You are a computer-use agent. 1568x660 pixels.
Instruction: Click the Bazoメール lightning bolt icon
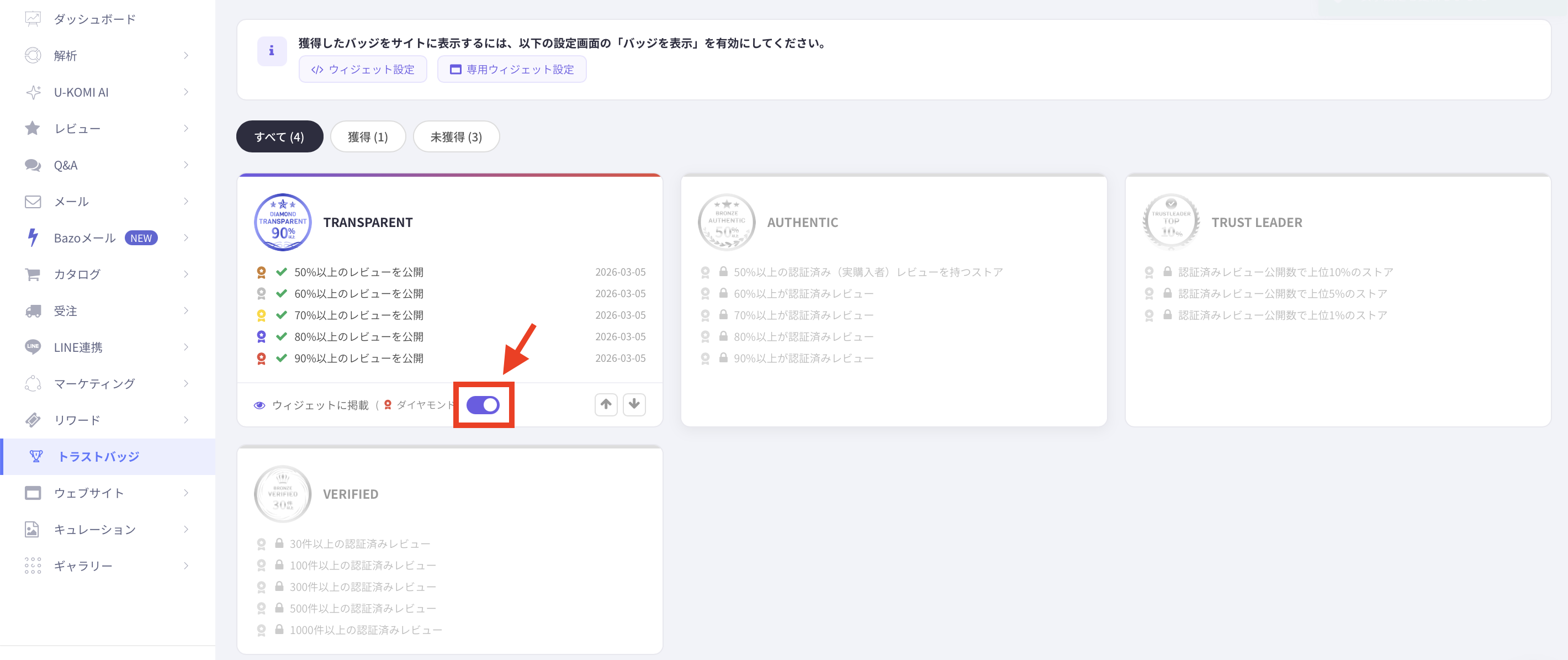33,237
